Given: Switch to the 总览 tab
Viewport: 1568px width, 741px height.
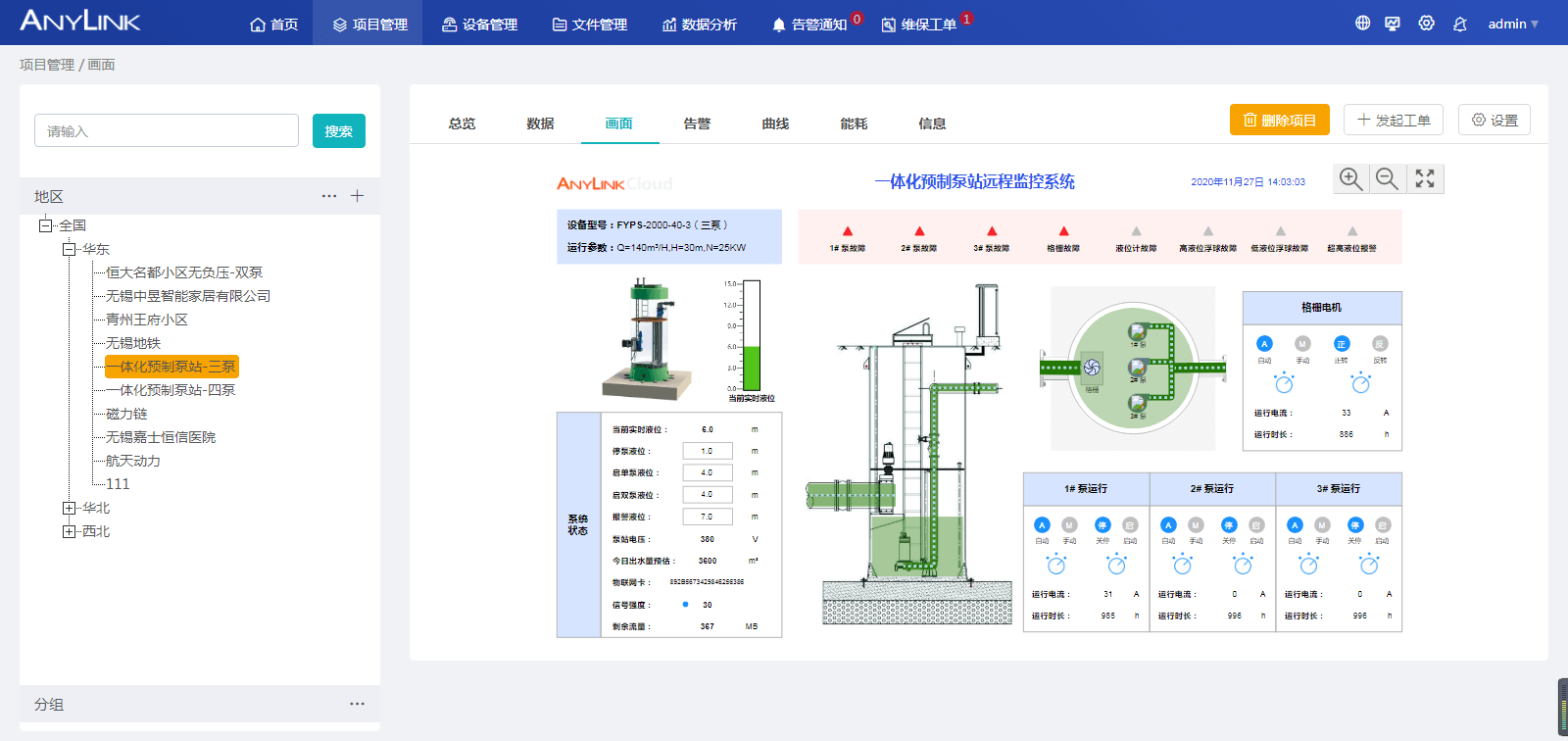Looking at the screenshot, I should coord(462,123).
